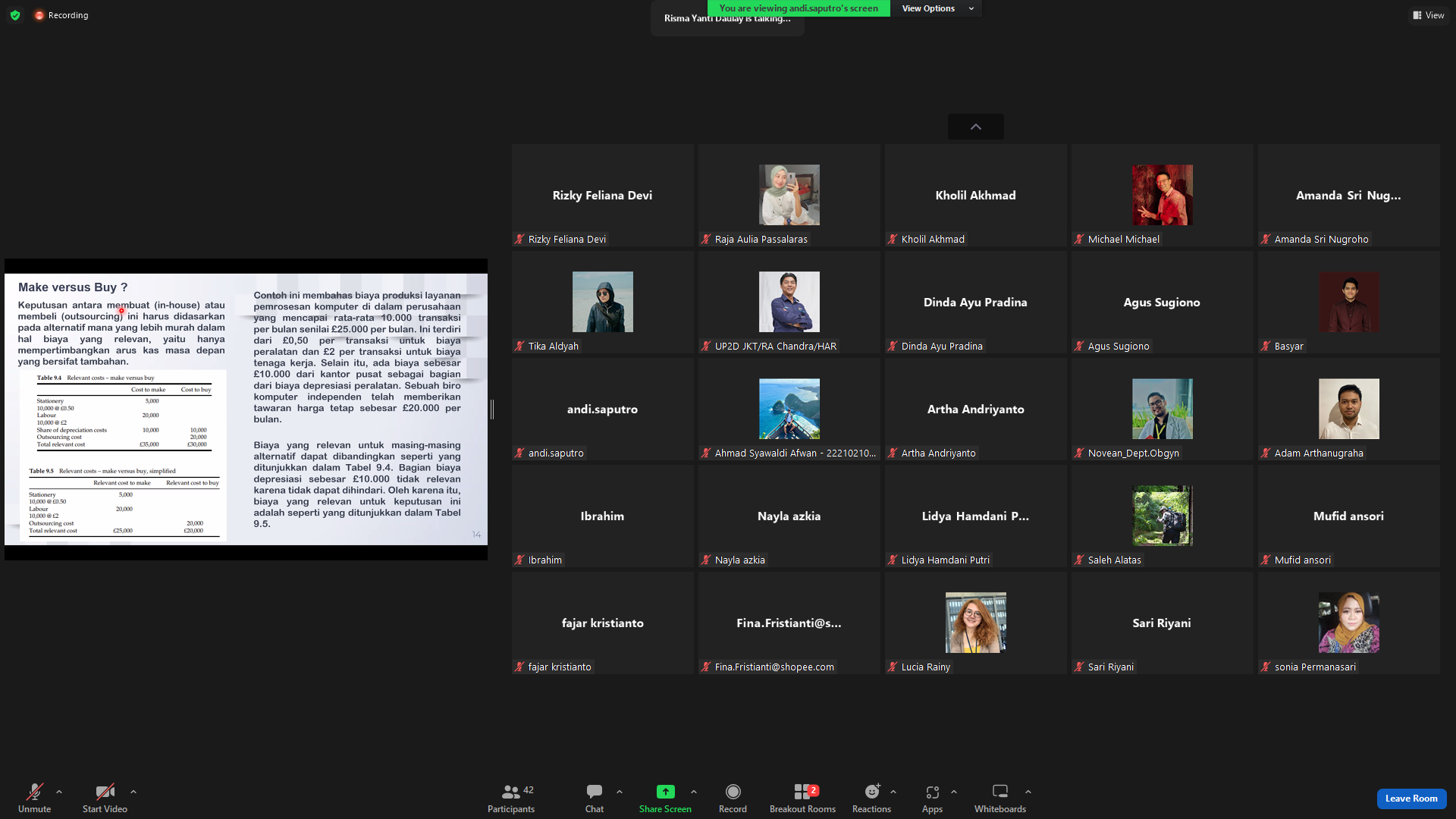Open the Reactions menu icon

[872, 792]
